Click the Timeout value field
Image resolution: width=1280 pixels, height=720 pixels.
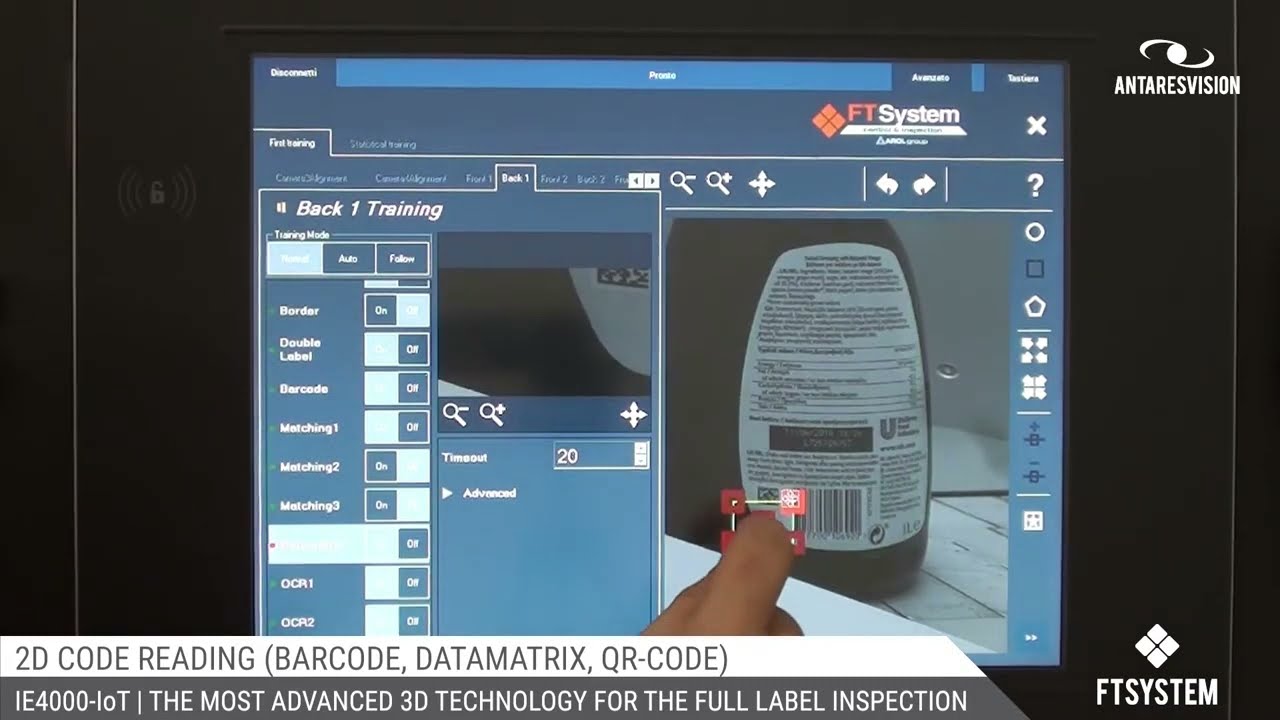click(594, 456)
